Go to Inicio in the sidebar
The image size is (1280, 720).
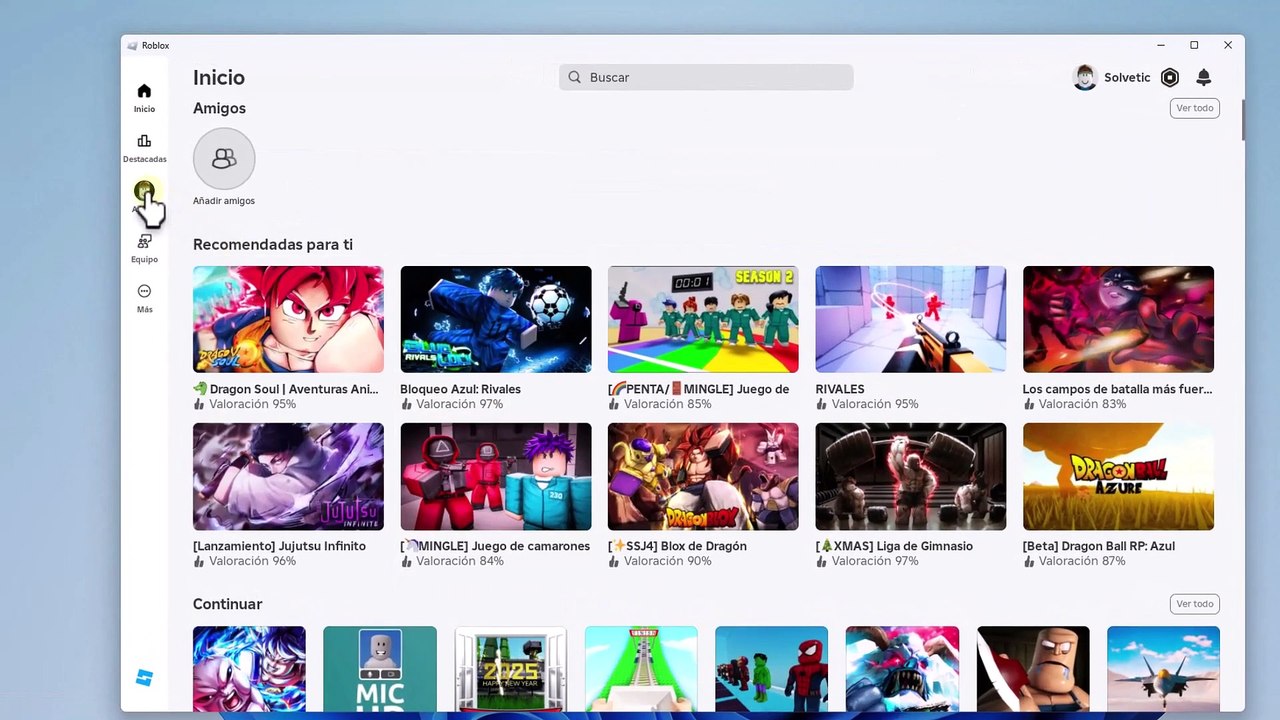click(x=144, y=98)
